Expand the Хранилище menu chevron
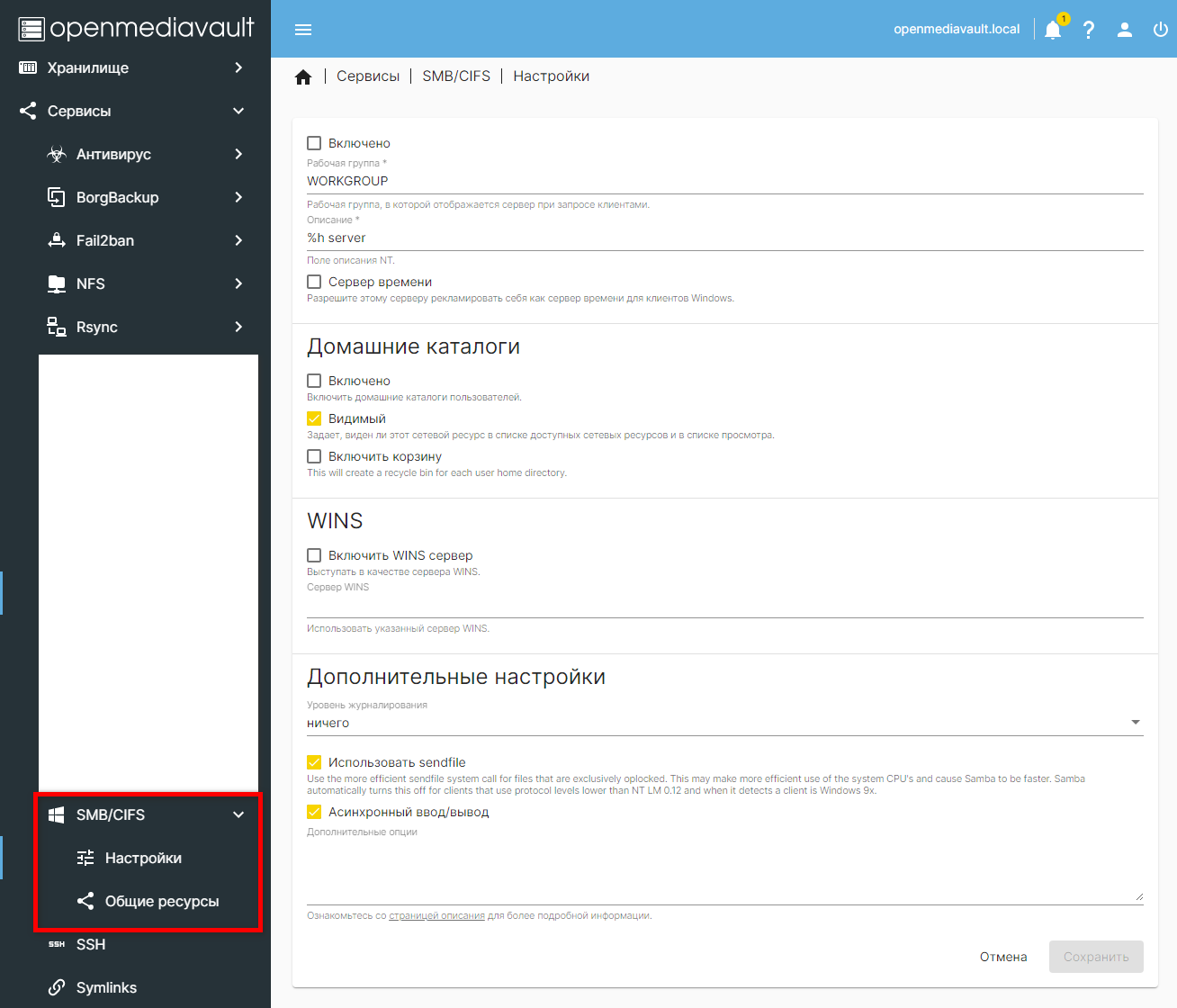Viewport: 1177px width, 1008px height. click(238, 67)
